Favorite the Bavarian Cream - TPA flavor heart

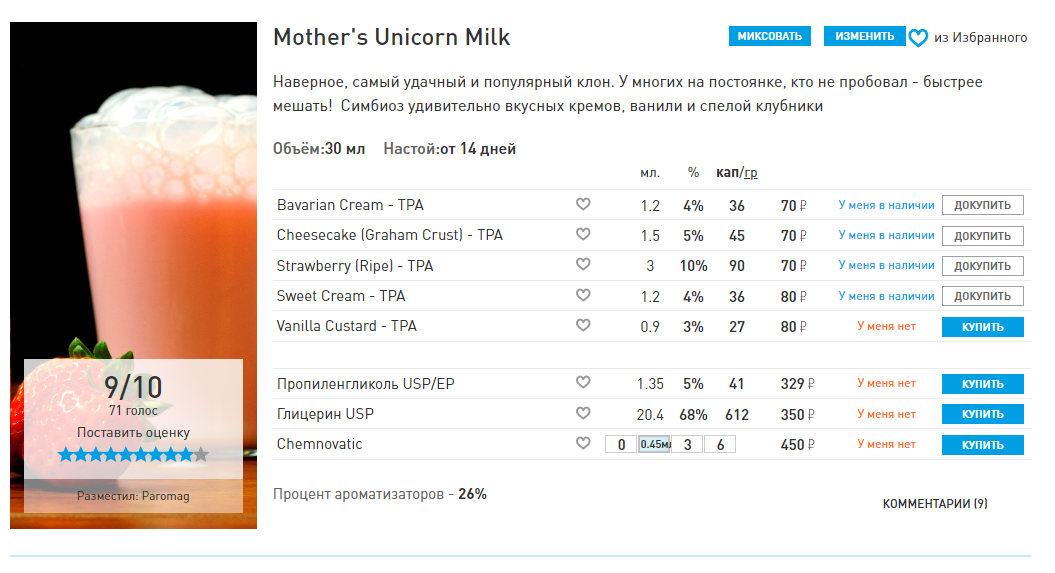[x=583, y=205]
